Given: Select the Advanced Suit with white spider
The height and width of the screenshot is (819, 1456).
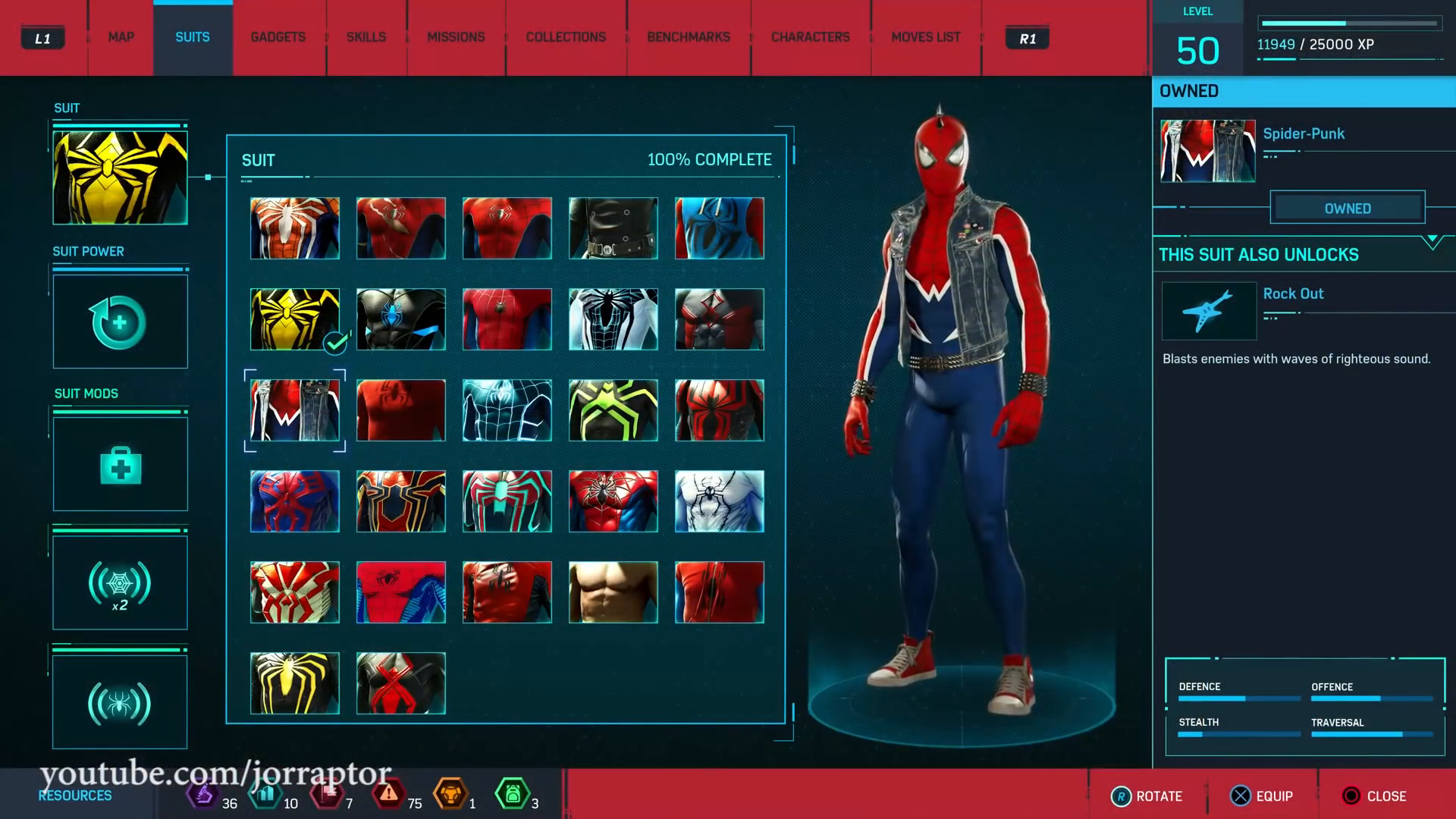Looking at the screenshot, I should tap(295, 228).
